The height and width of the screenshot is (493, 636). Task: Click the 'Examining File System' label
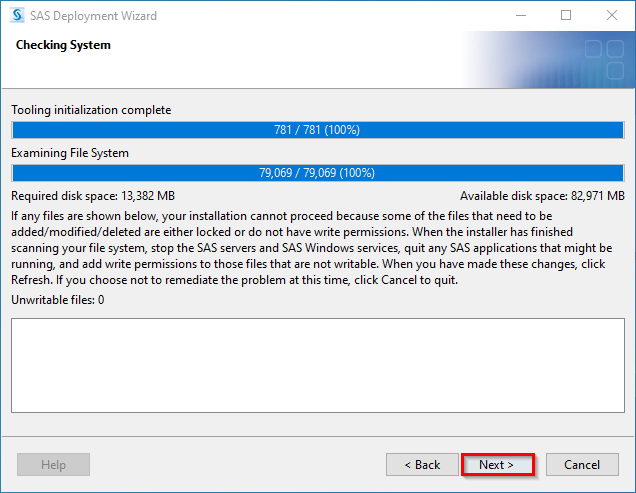[70, 153]
